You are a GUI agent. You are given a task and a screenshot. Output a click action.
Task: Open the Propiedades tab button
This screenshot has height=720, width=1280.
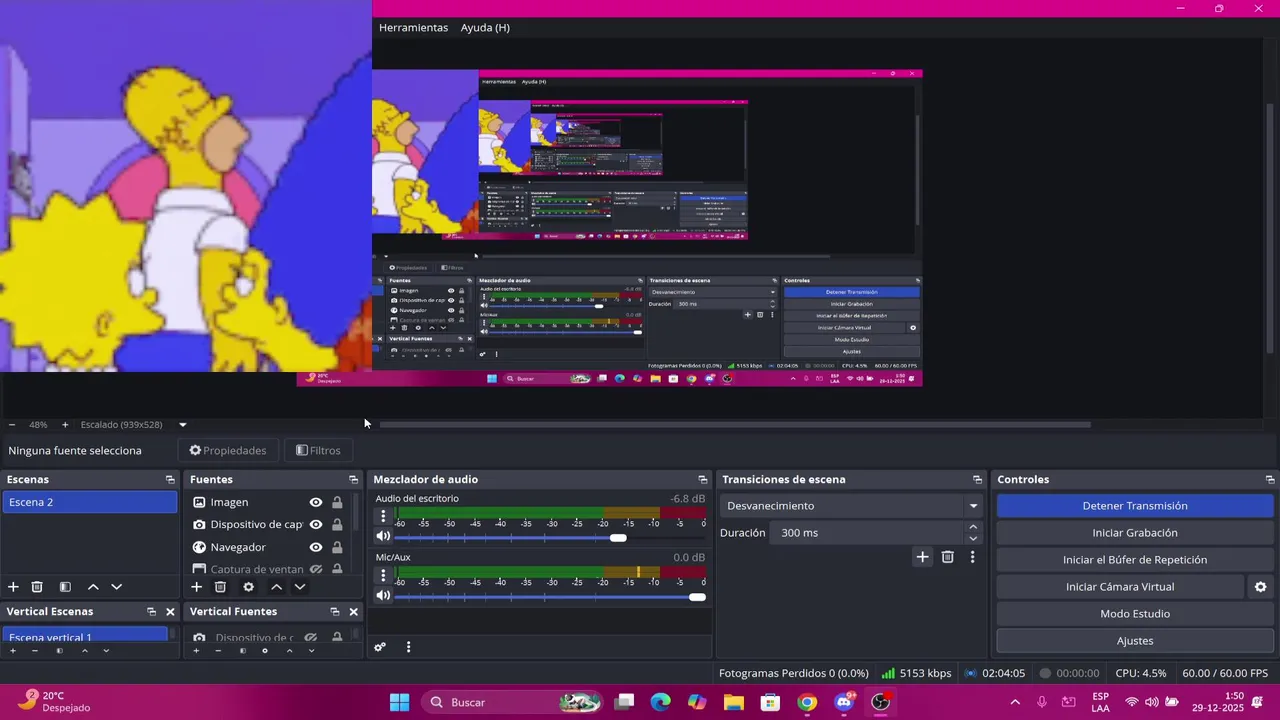(228, 450)
